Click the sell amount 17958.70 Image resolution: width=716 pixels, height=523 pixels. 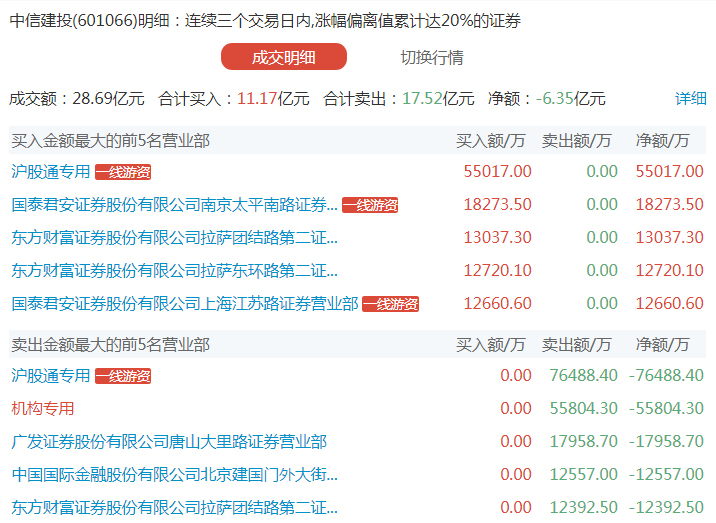583,442
